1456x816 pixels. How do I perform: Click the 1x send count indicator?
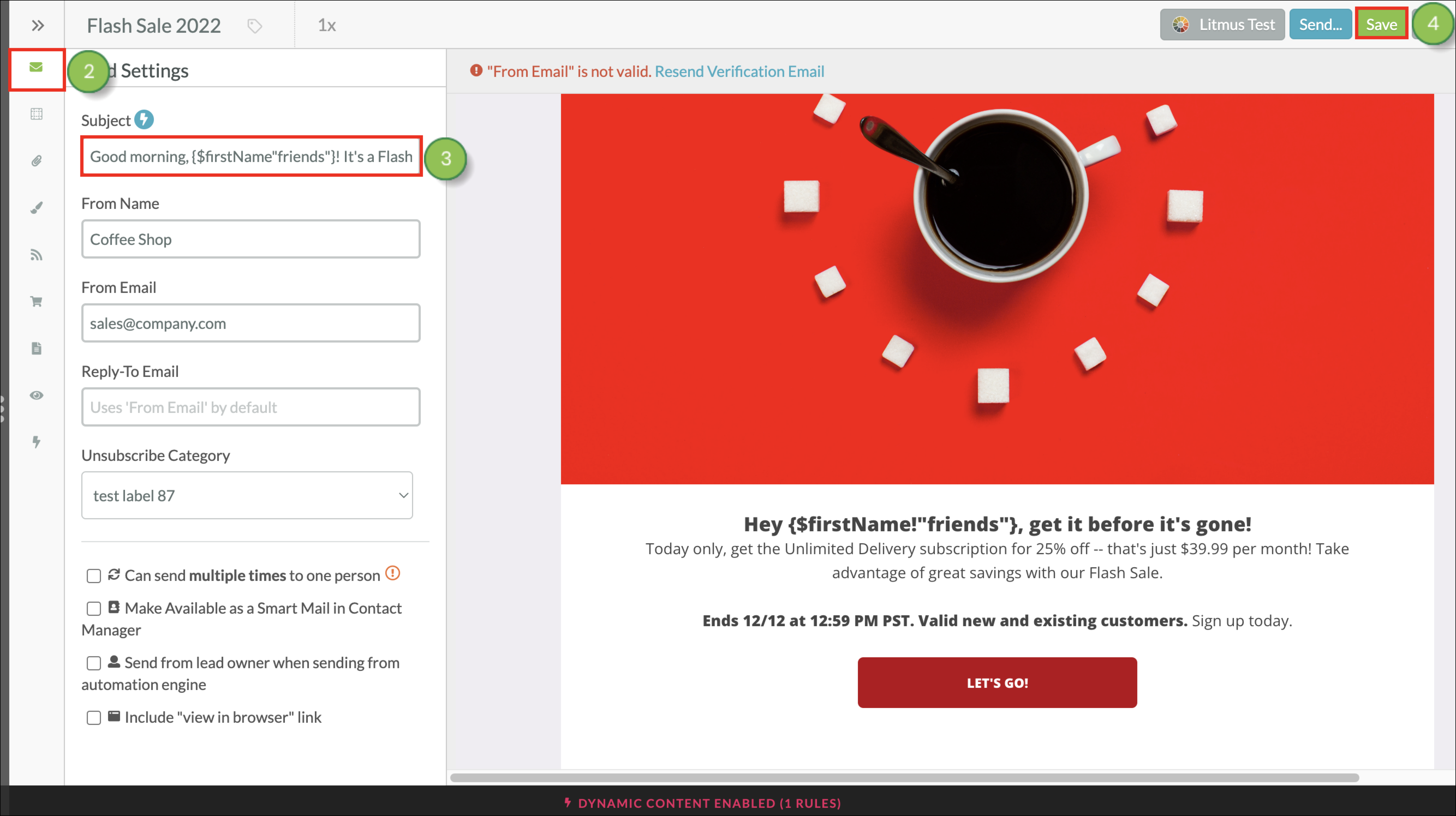[x=327, y=25]
